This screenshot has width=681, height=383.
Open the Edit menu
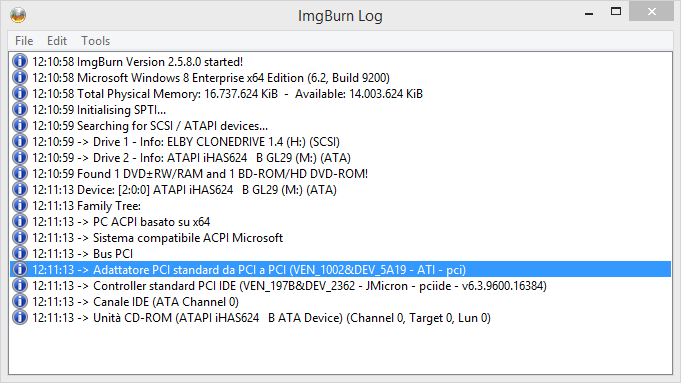[57, 41]
